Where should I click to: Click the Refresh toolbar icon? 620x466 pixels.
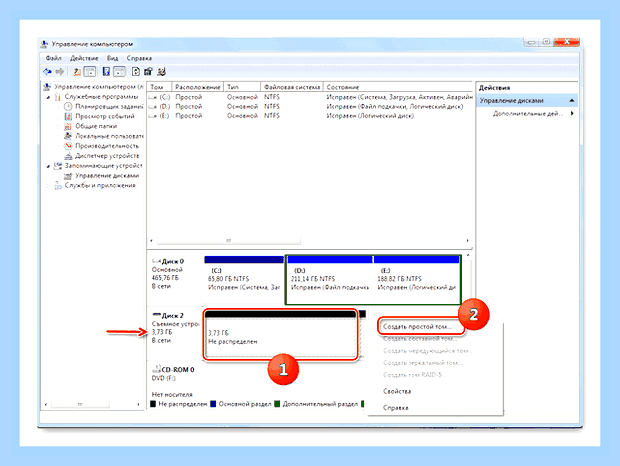[x=135, y=72]
